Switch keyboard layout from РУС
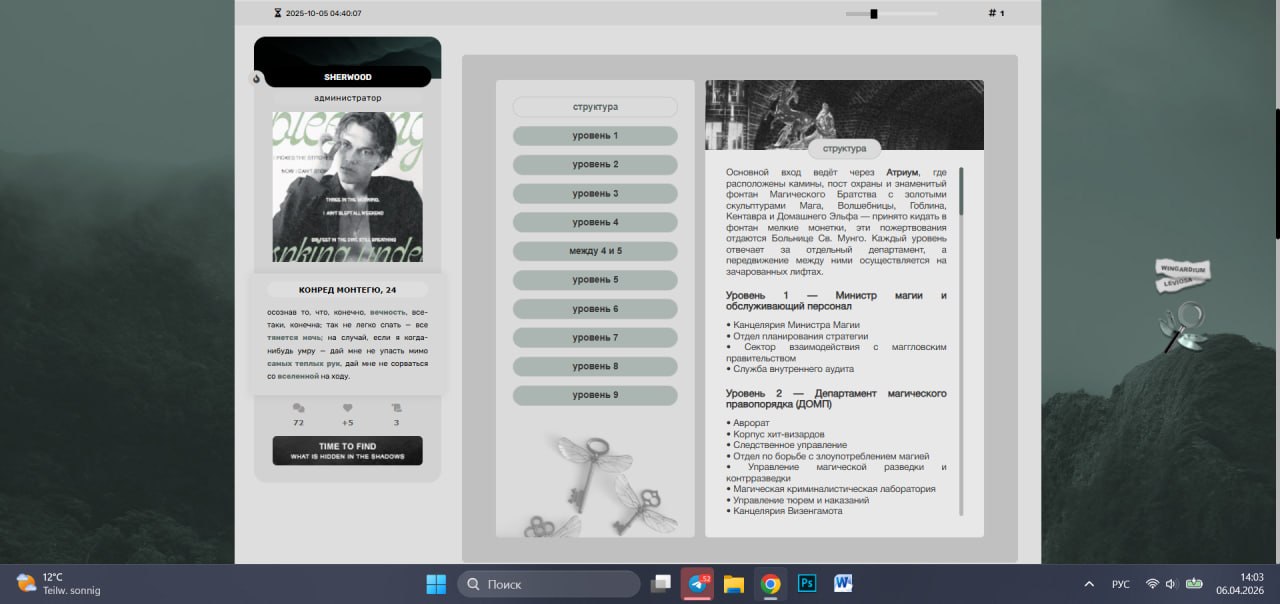Image resolution: width=1280 pixels, height=604 pixels. (1121, 583)
